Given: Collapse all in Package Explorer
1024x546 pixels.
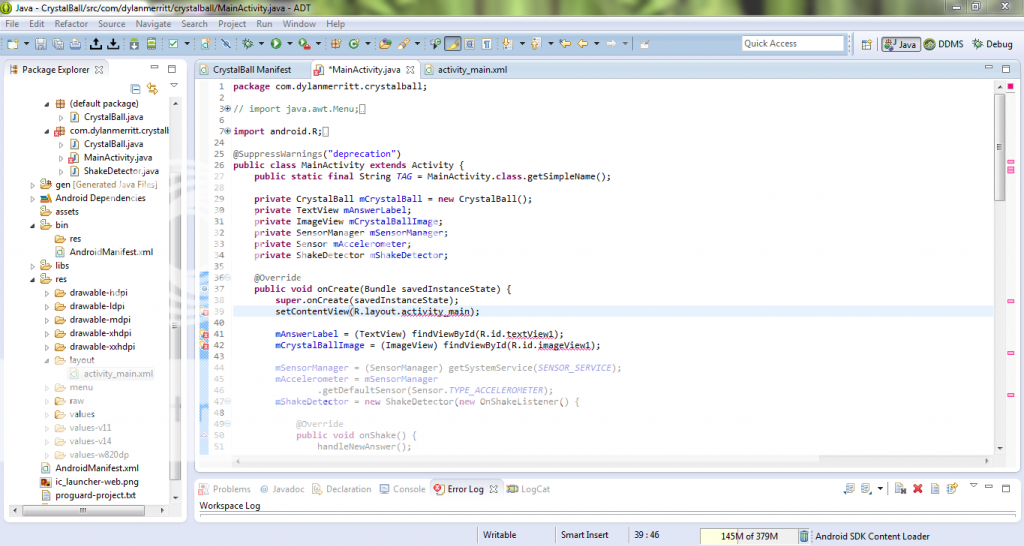Looking at the screenshot, I should (136, 87).
